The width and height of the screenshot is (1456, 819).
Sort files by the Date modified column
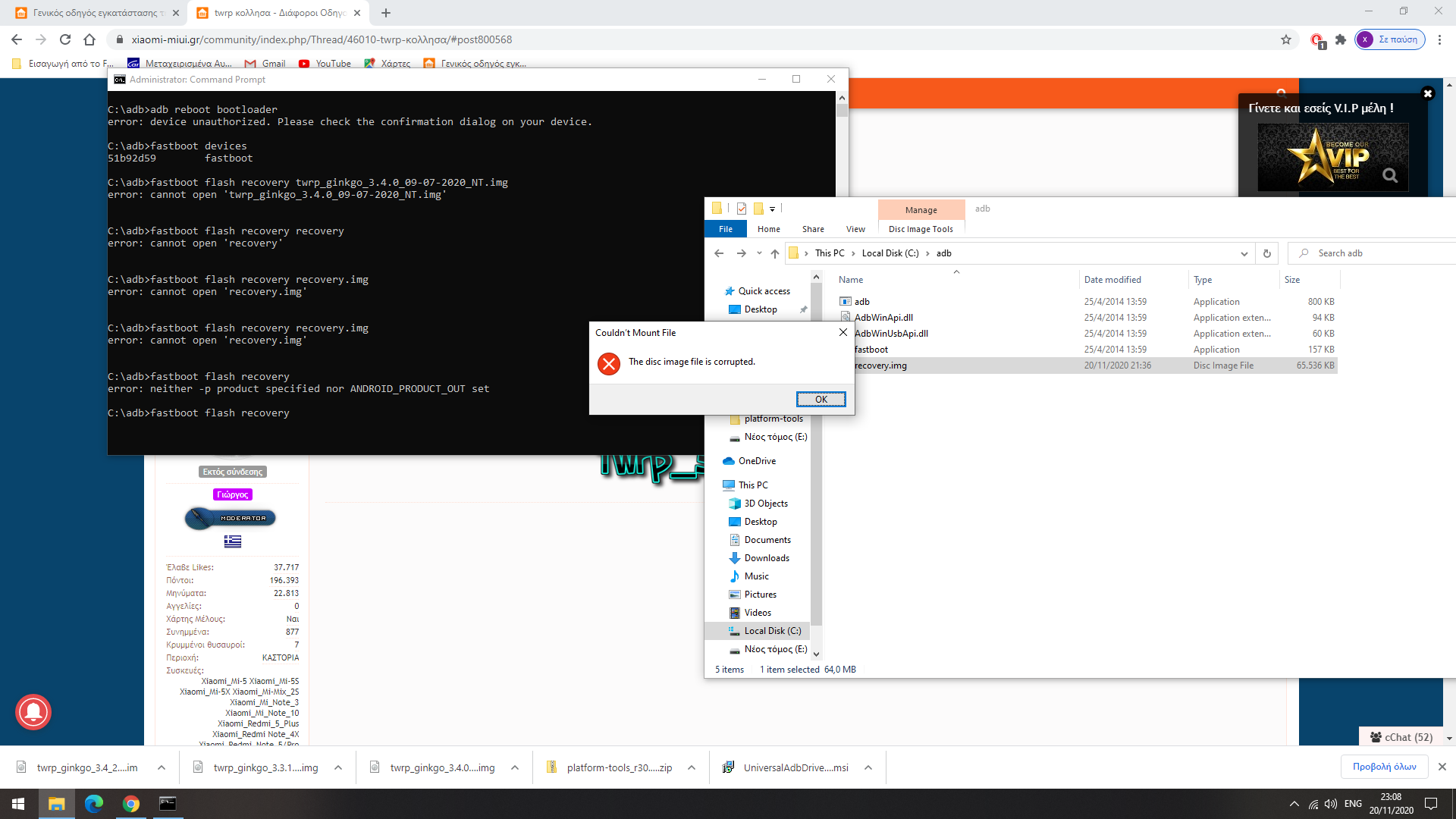(1112, 280)
